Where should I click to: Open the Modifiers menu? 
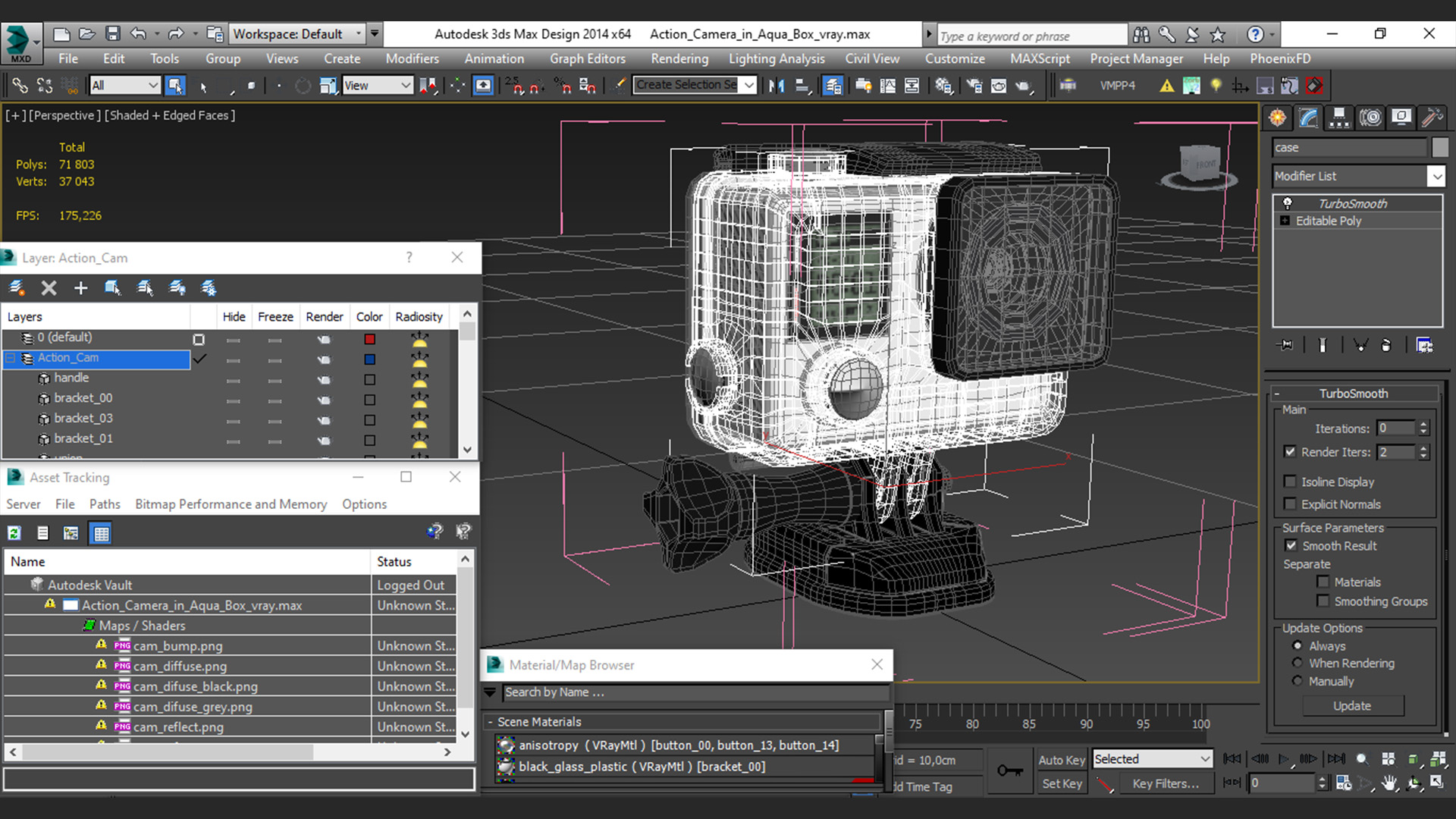(412, 58)
